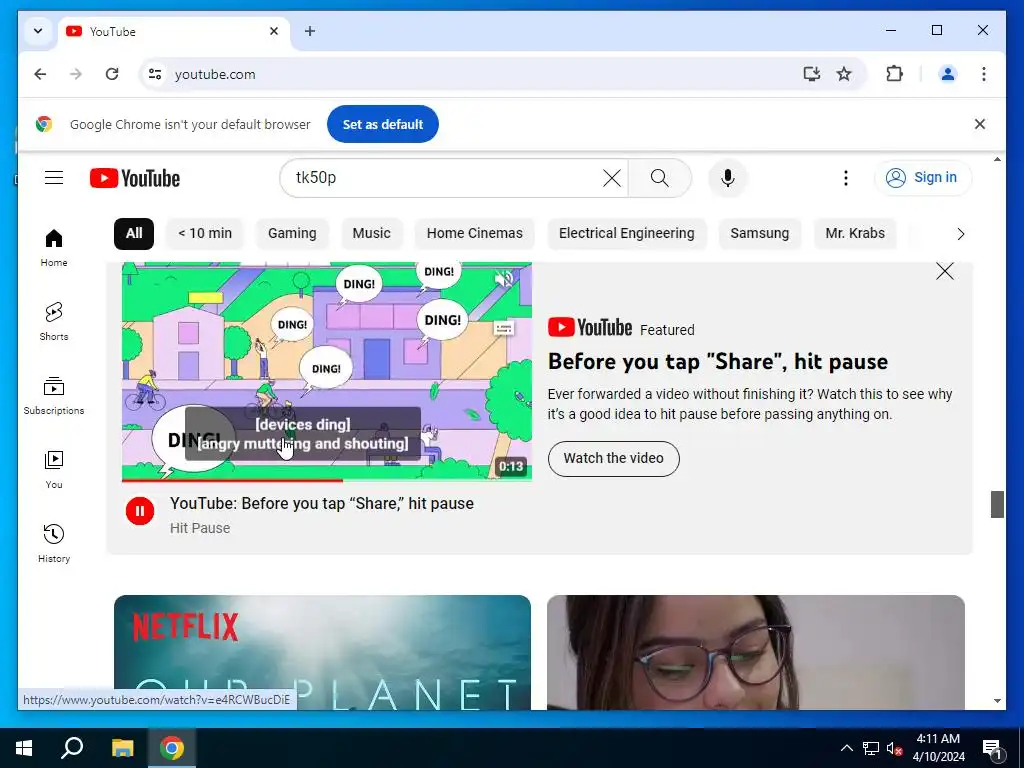1024x768 pixels.
Task: Open the notification center icon
Action: (x=992, y=749)
